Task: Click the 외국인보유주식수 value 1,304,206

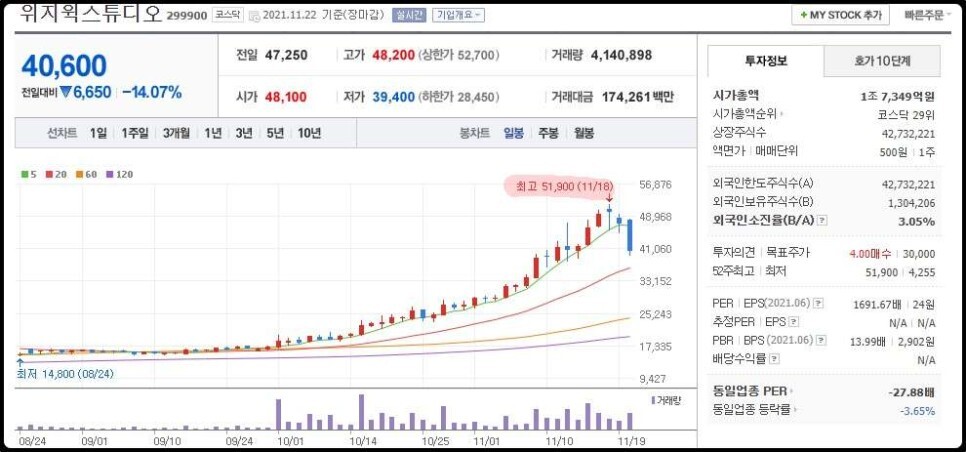Action: tap(912, 203)
